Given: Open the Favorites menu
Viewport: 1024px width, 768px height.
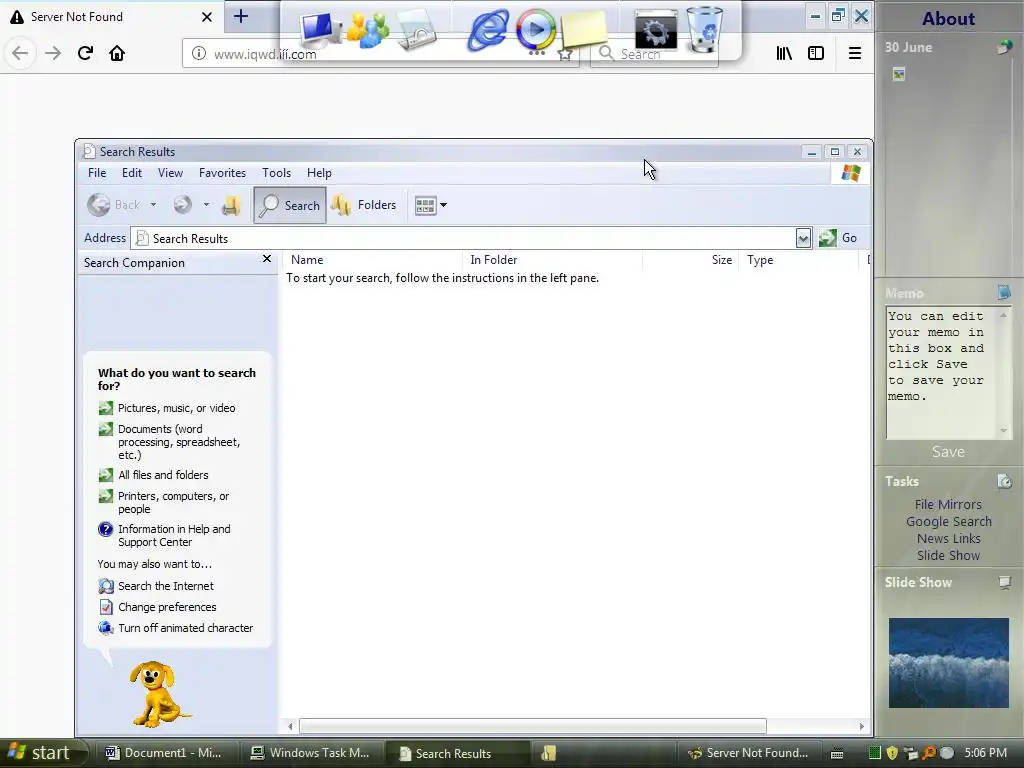Looking at the screenshot, I should point(222,173).
